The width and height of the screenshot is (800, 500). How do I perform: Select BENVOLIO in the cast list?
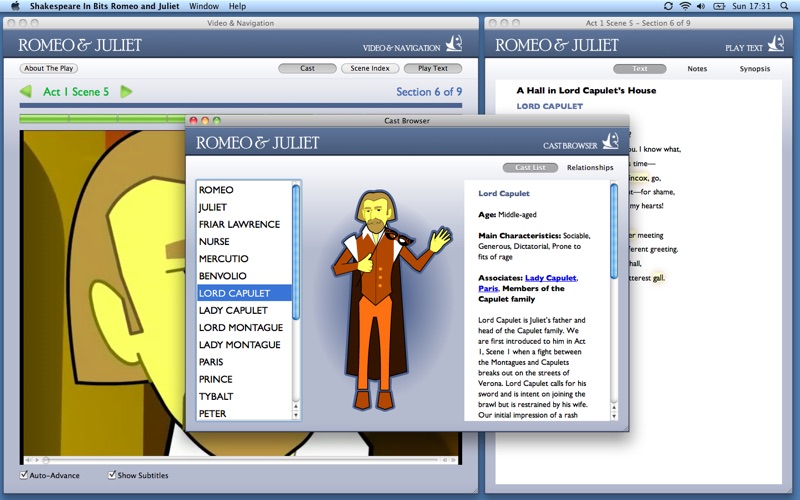(x=244, y=276)
